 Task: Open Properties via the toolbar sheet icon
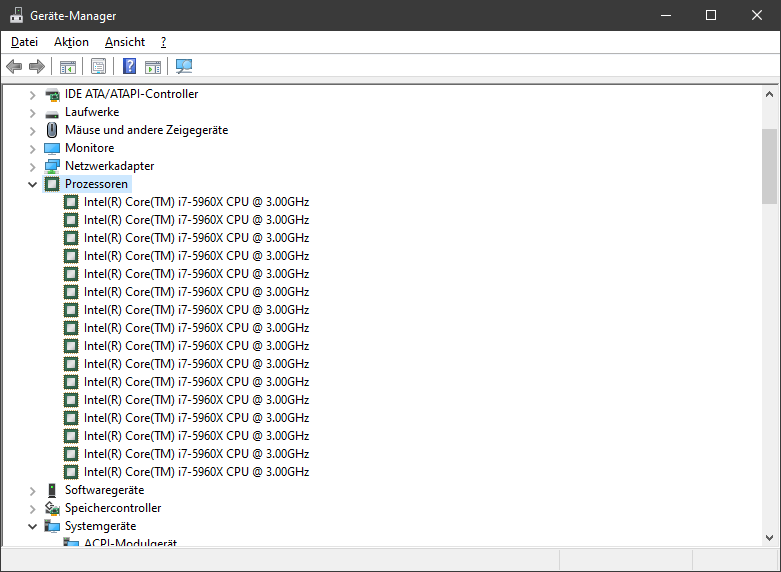[x=99, y=66]
